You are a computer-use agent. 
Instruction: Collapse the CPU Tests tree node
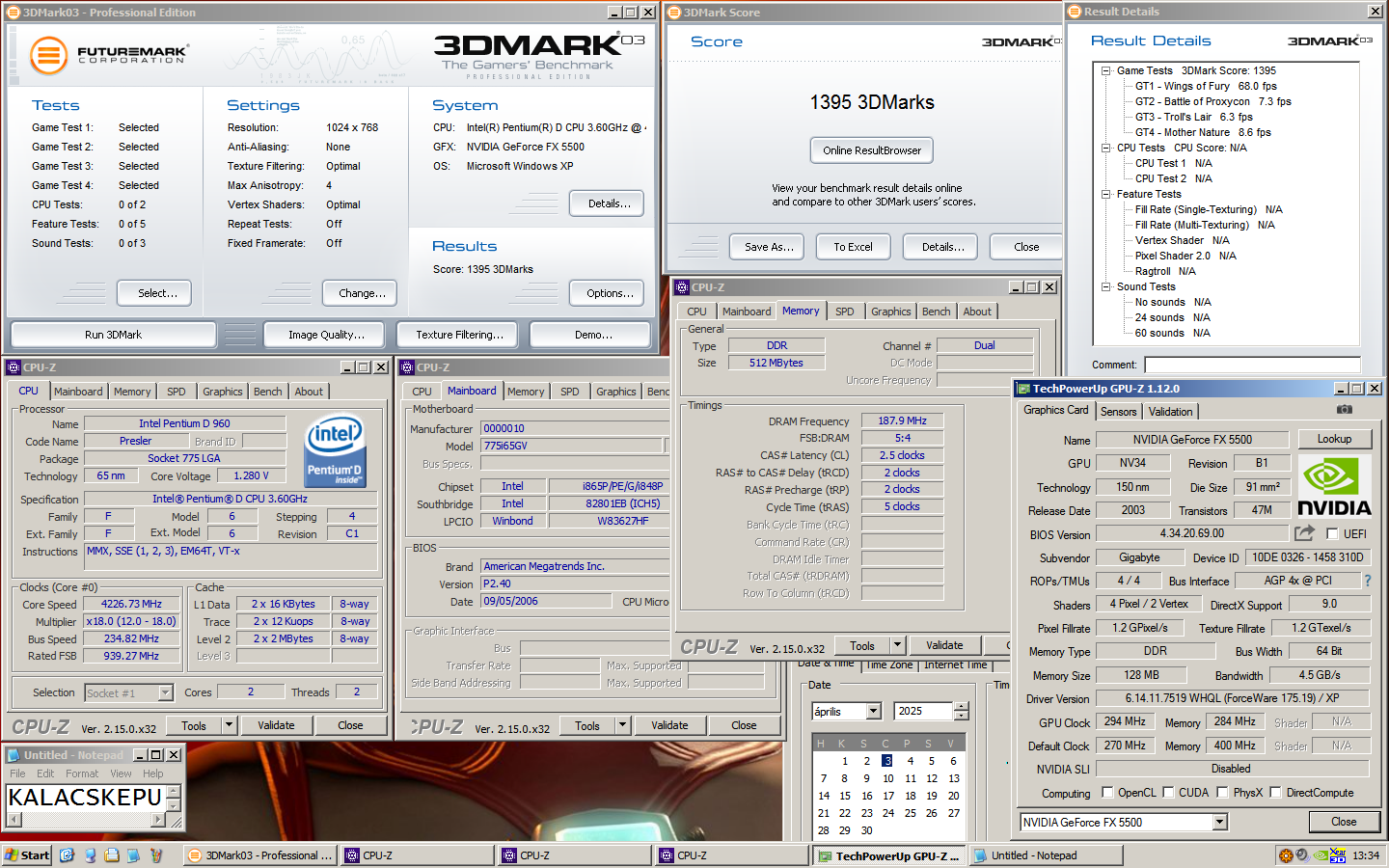click(1105, 148)
